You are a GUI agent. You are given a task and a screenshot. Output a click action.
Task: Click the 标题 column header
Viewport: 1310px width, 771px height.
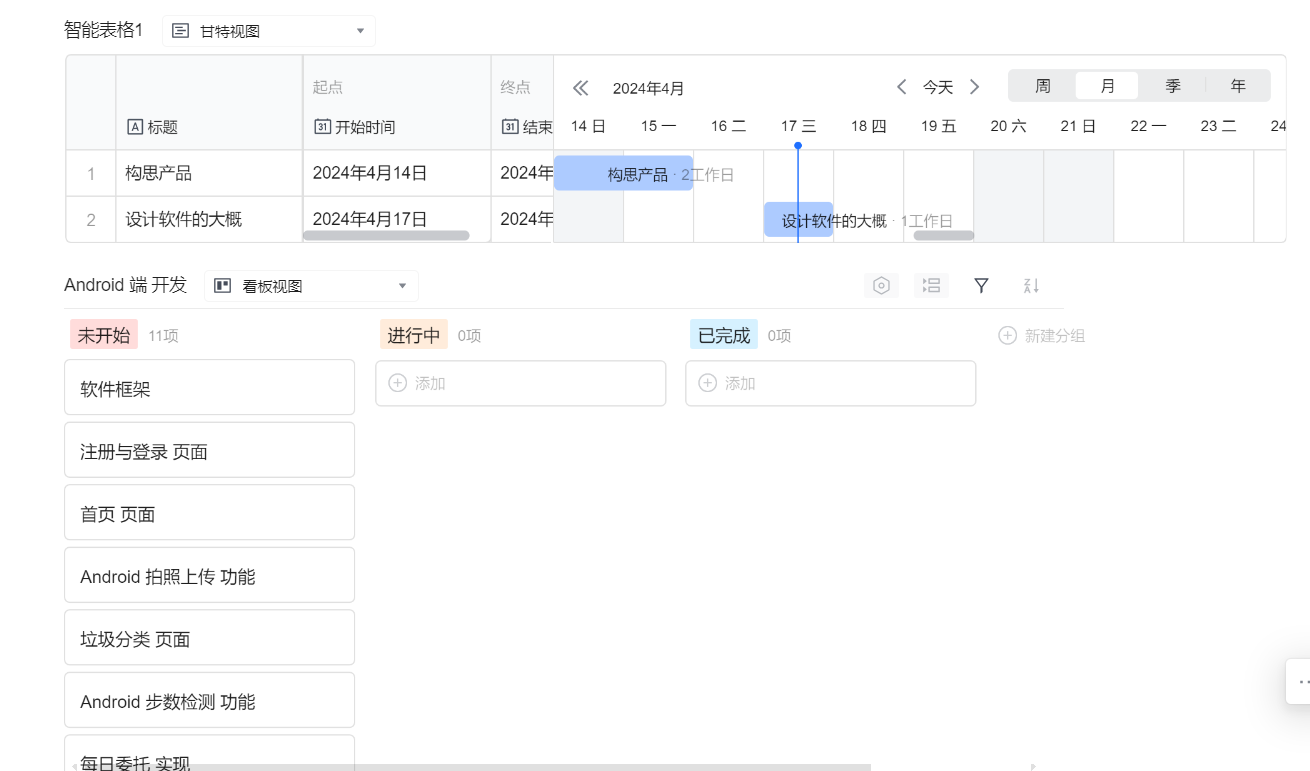coord(209,103)
